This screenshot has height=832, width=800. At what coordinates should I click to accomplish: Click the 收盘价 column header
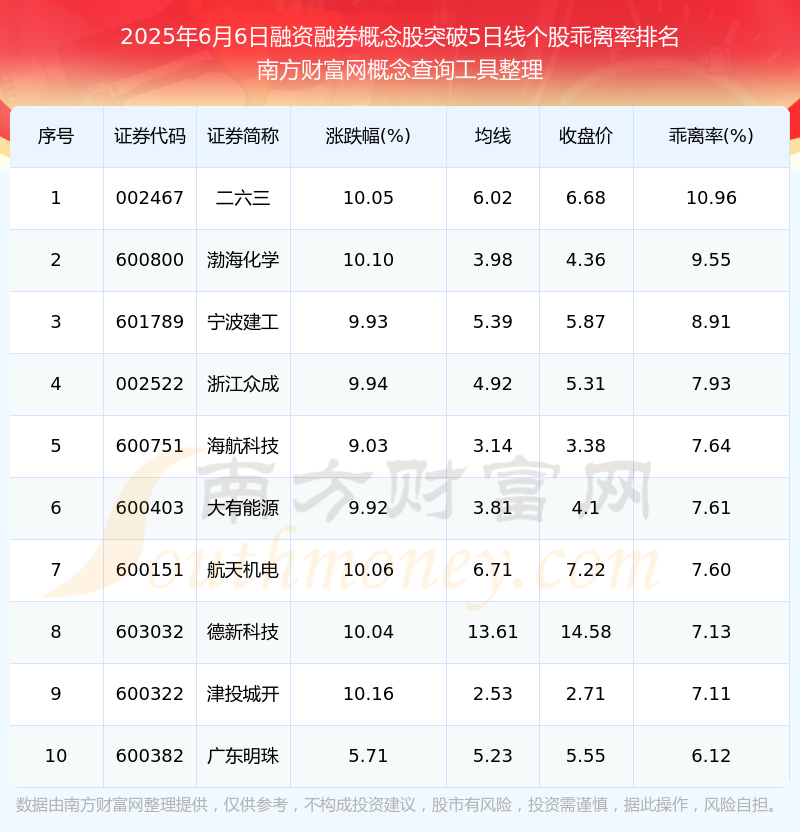coord(586,136)
